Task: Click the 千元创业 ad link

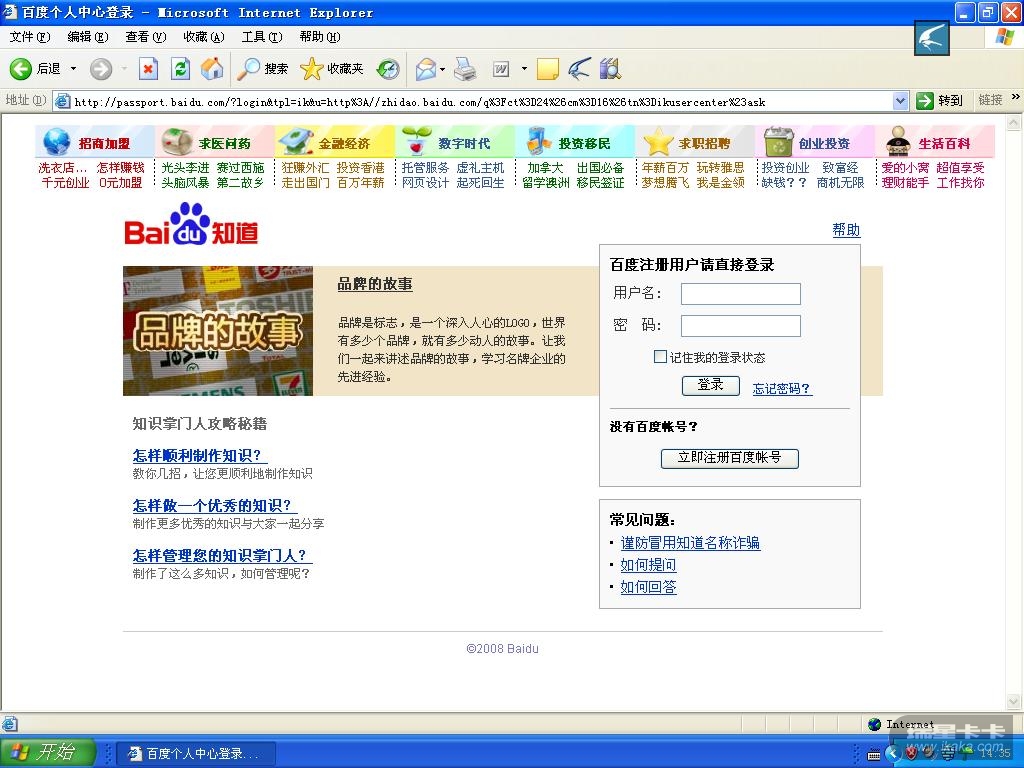Action: (x=65, y=183)
